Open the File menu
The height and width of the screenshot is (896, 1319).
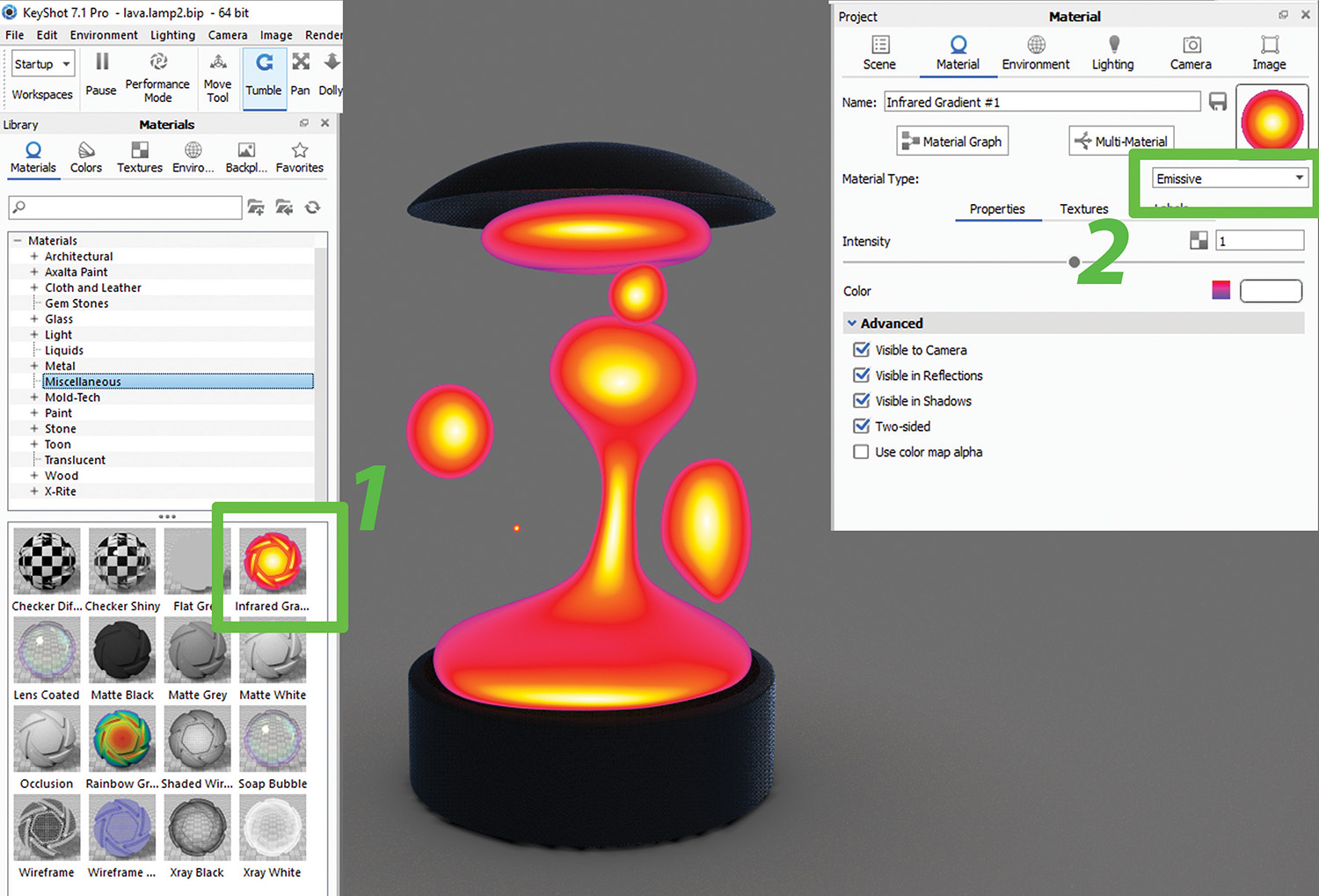click(15, 35)
